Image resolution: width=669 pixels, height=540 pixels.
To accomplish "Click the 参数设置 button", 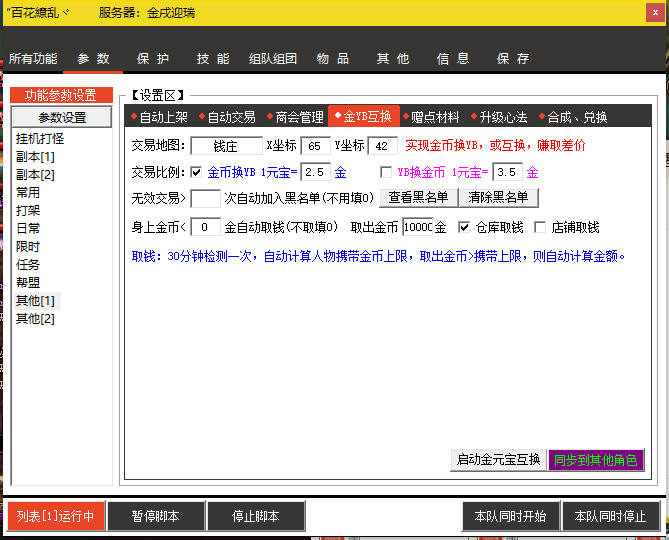I will [x=62, y=117].
